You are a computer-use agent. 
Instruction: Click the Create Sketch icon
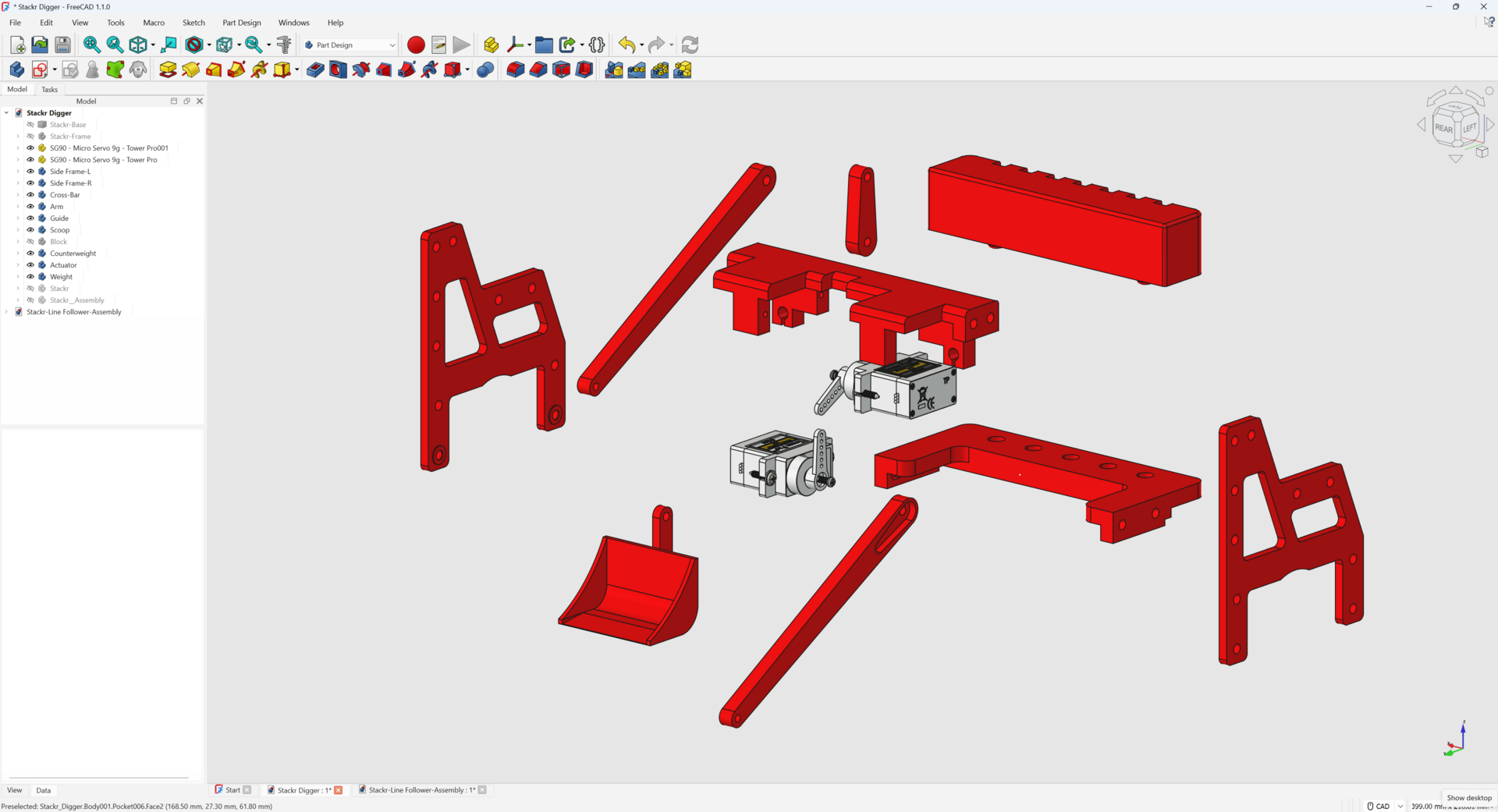(40, 70)
